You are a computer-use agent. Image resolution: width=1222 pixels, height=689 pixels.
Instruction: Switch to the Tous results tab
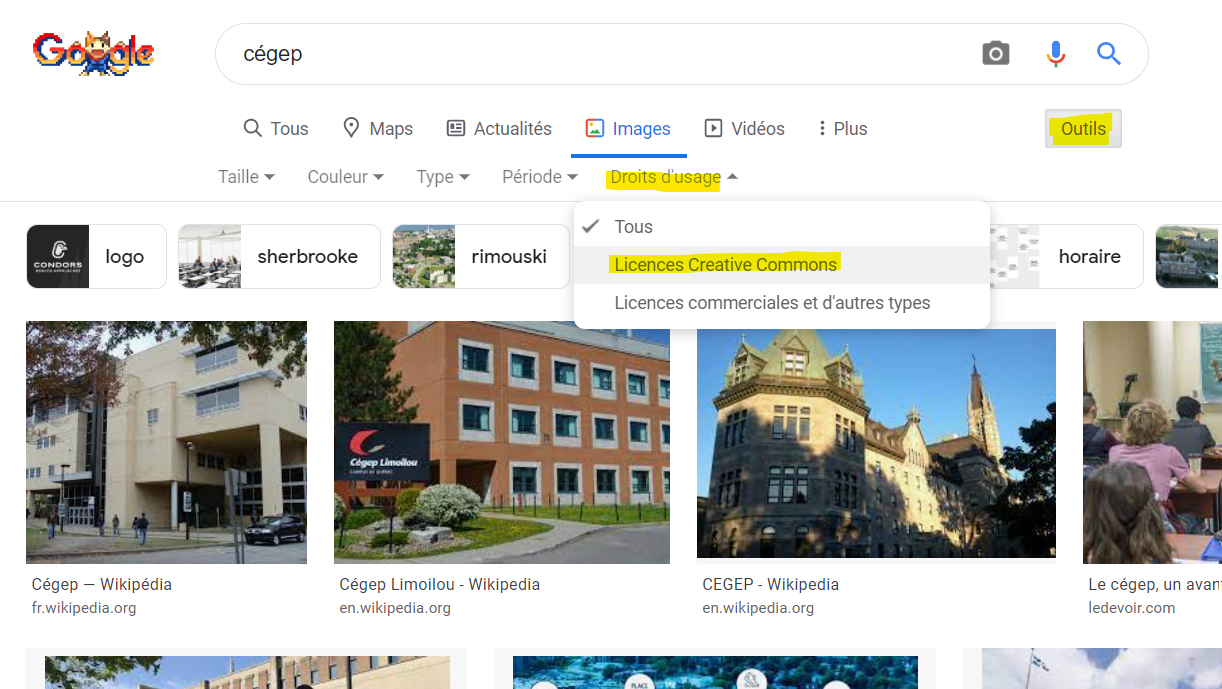click(276, 128)
